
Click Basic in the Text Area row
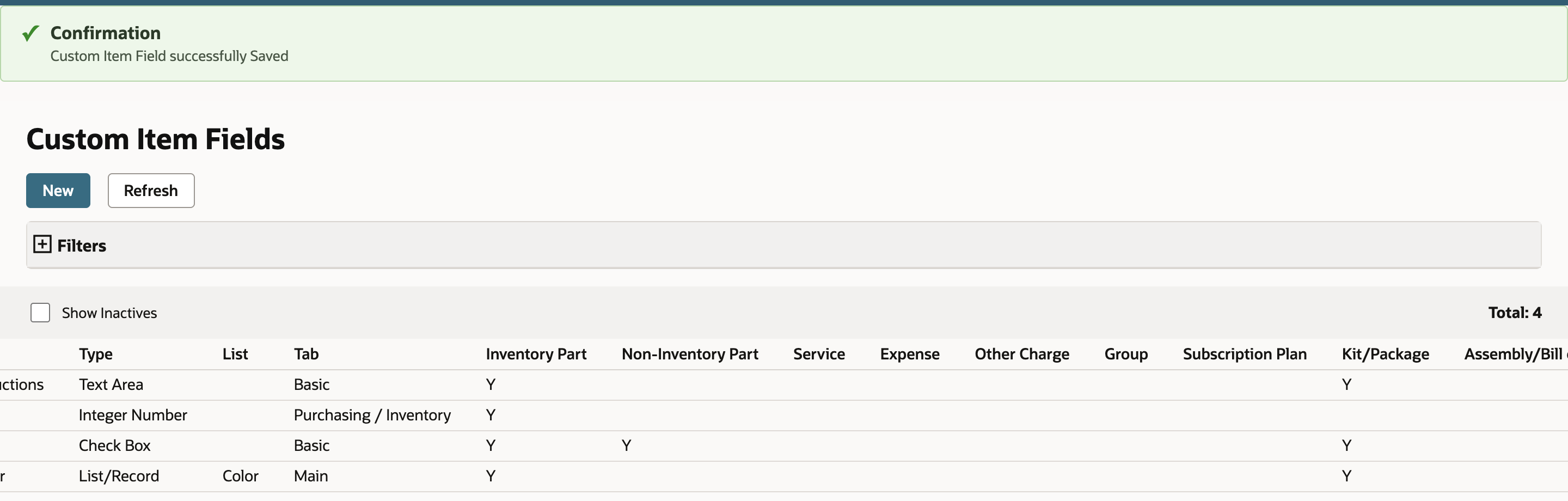click(311, 384)
